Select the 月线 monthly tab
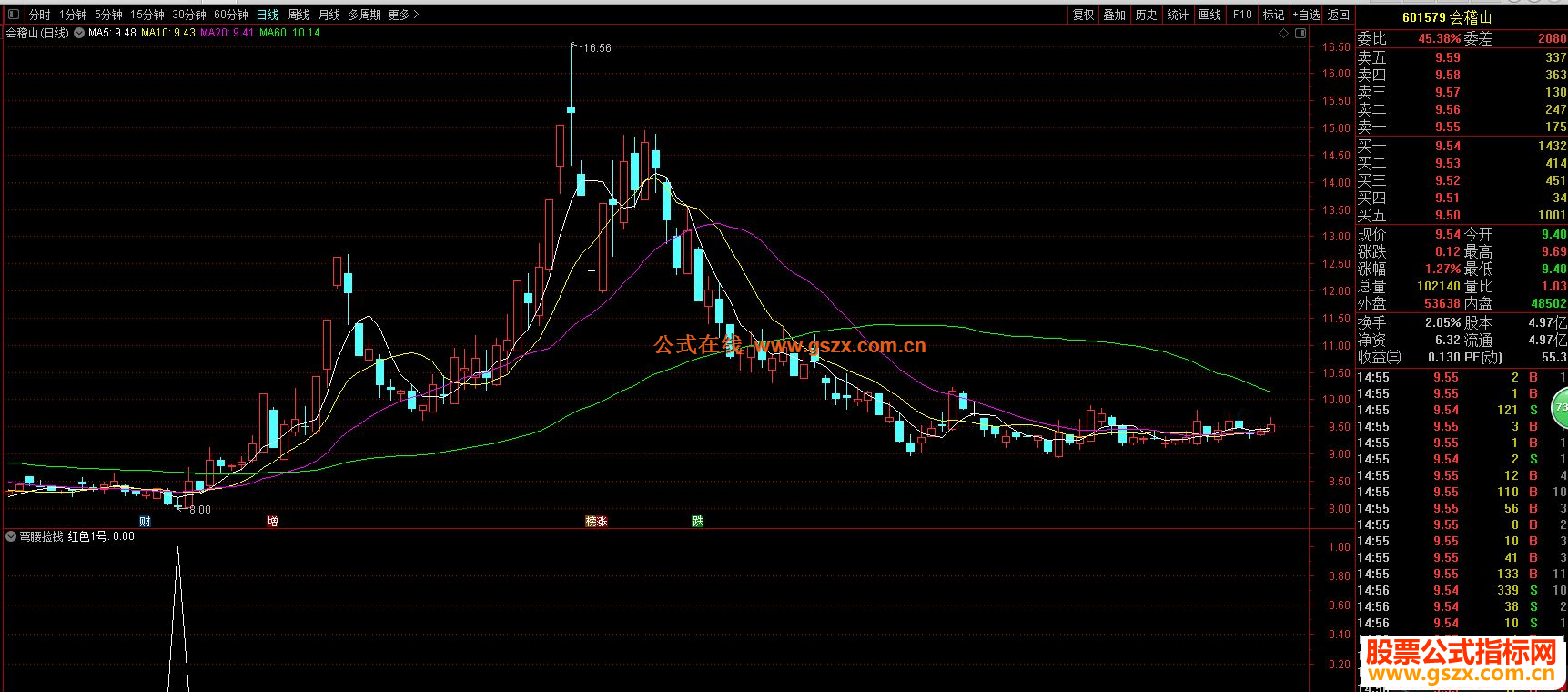The image size is (1568, 692). [329, 15]
